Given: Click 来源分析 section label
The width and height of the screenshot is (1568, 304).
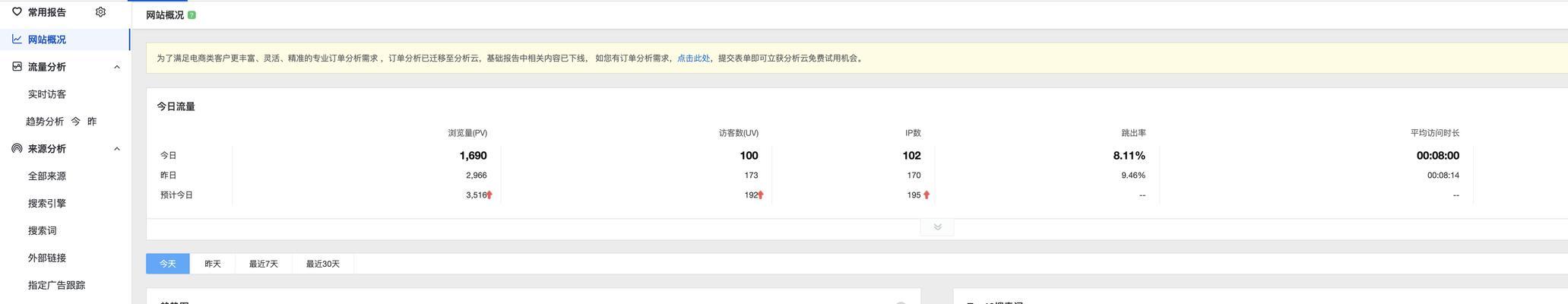Looking at the screenshot, I should 47,149.
